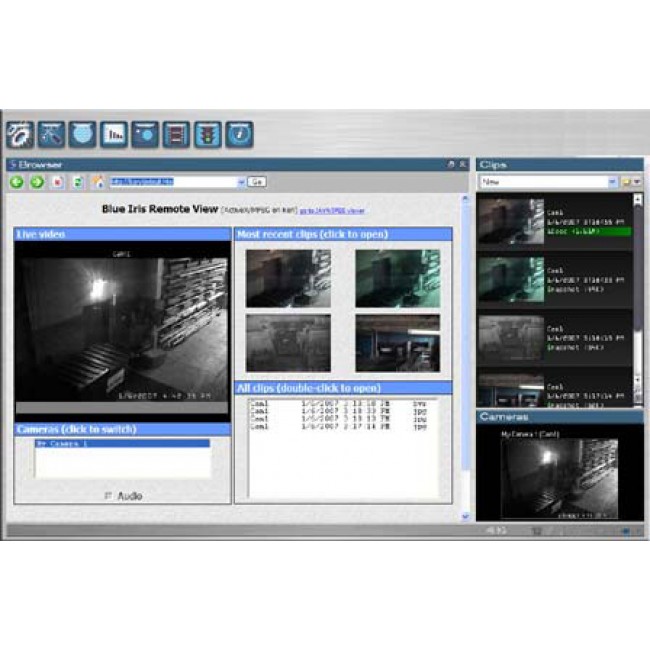The width and height of the screenshot is (650, 650).
Task: Click the browser page scroll-up arrow
Action: pos(465,199)
